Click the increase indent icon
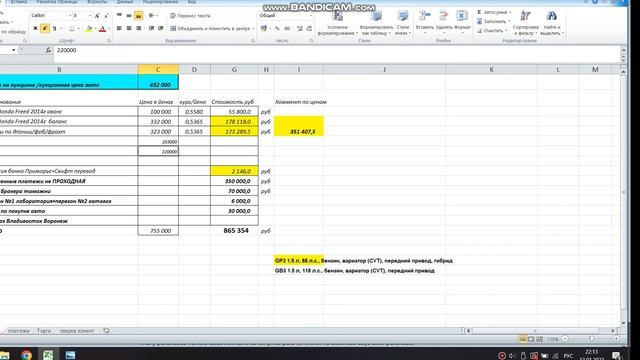The width and height of the screenshot is (640, 360). click(x=161, y=29)
